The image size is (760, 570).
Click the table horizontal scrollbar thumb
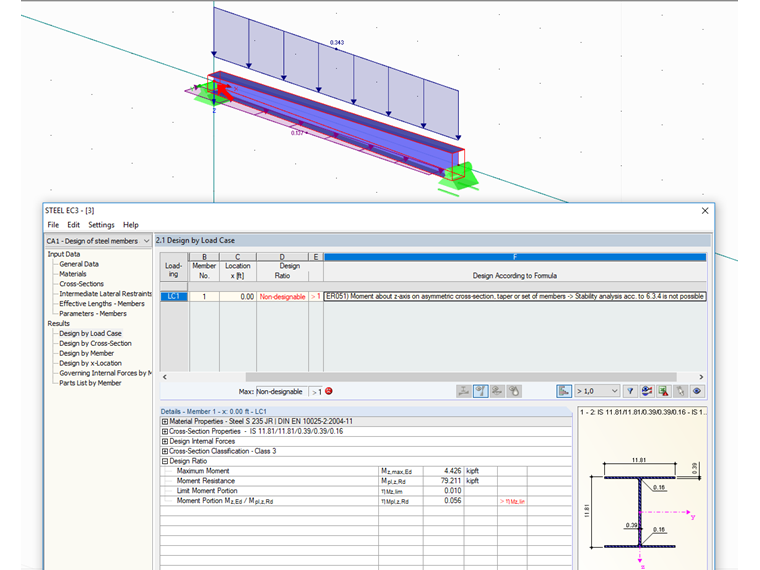pyautogui.click(x=461, y=377)
